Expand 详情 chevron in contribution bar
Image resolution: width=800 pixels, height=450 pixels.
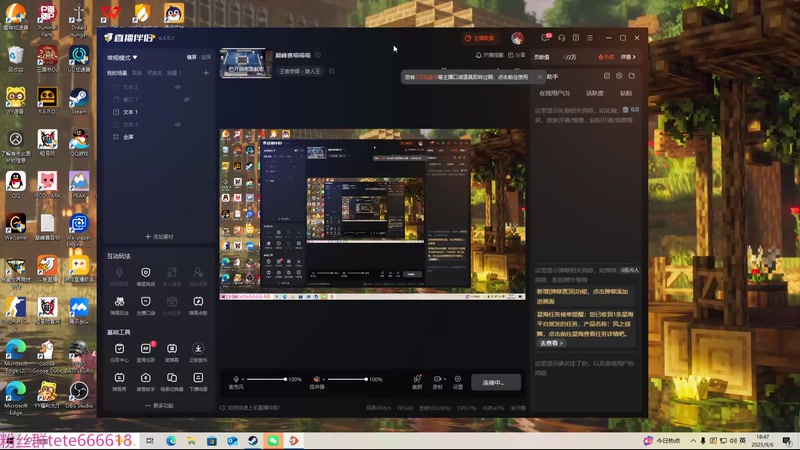[628, 57]
